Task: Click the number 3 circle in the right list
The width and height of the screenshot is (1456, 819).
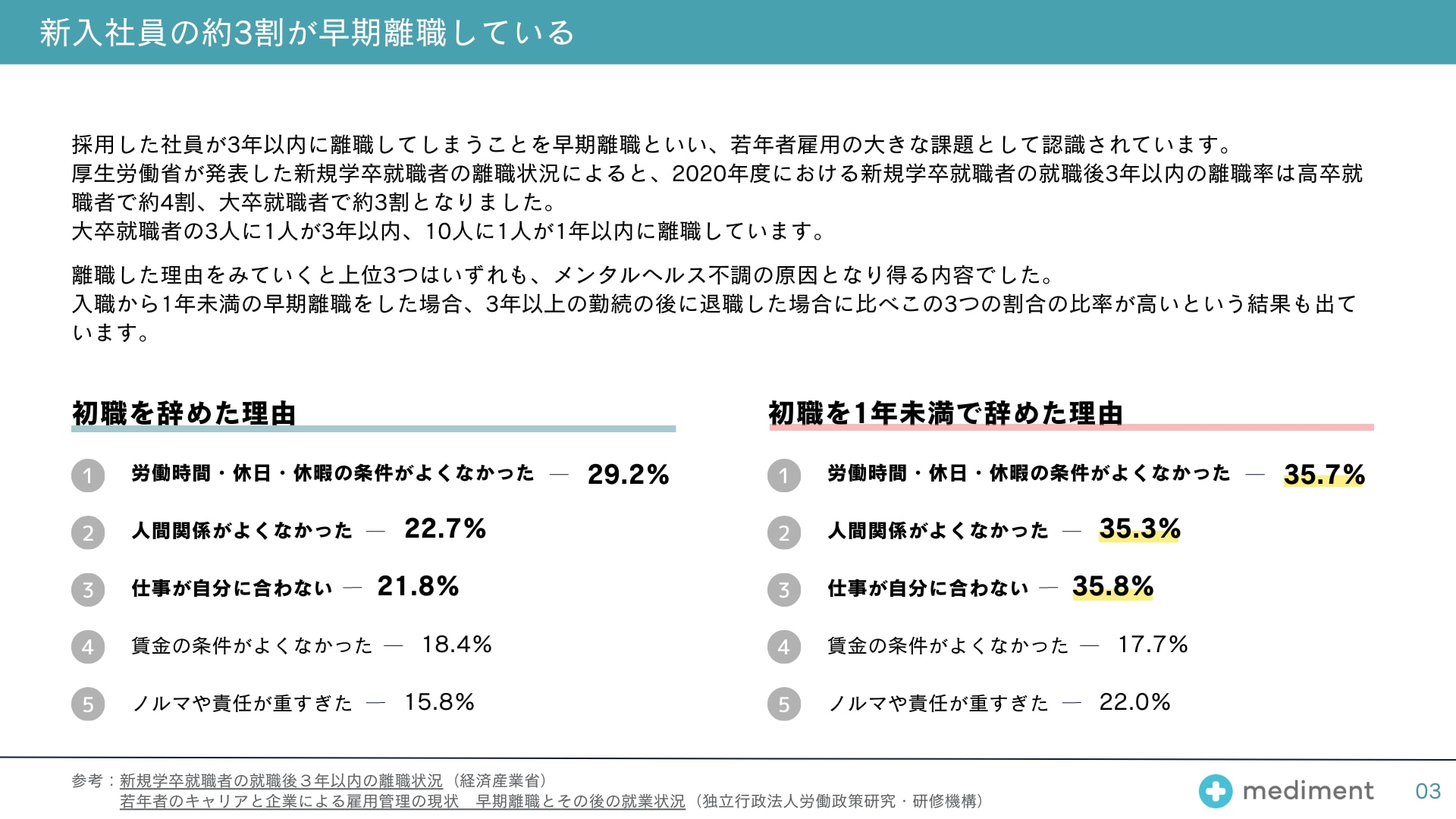Action: tap(784, 589)
